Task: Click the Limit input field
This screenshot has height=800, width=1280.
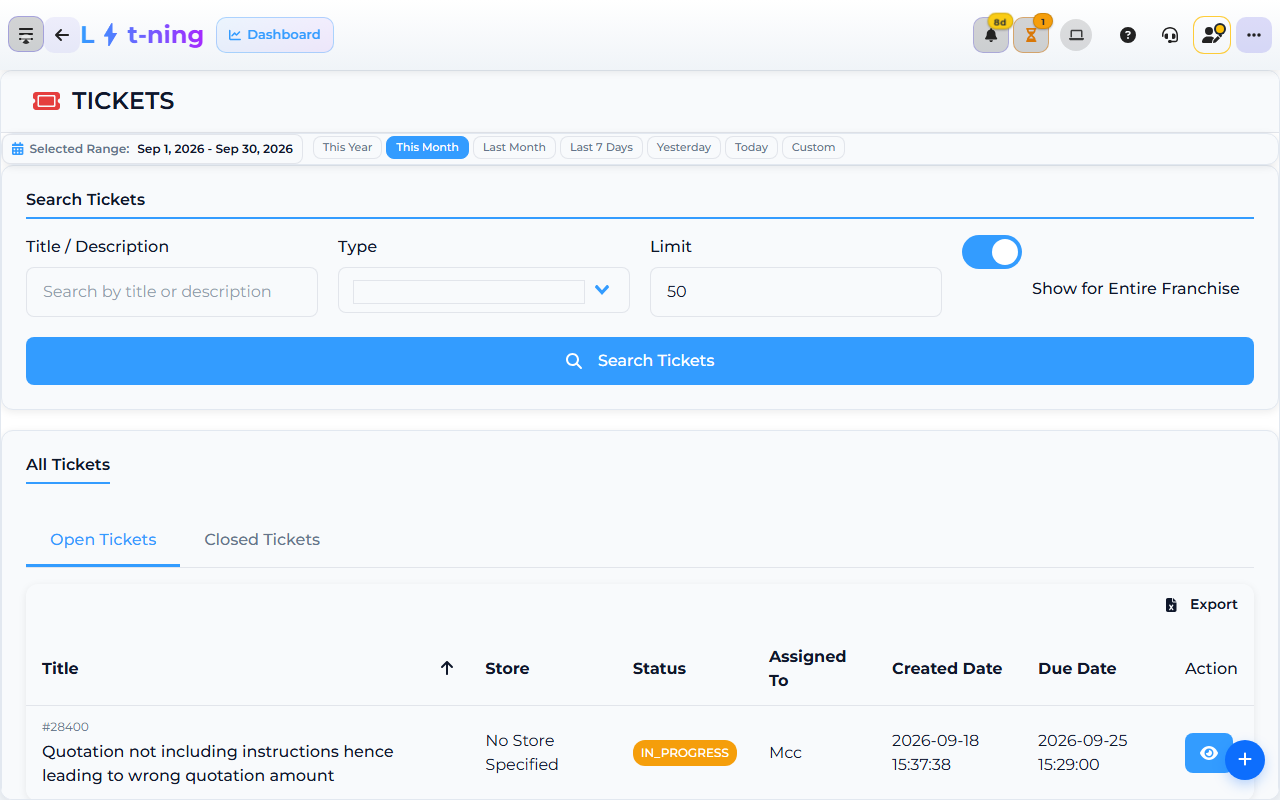Action: 796,292
